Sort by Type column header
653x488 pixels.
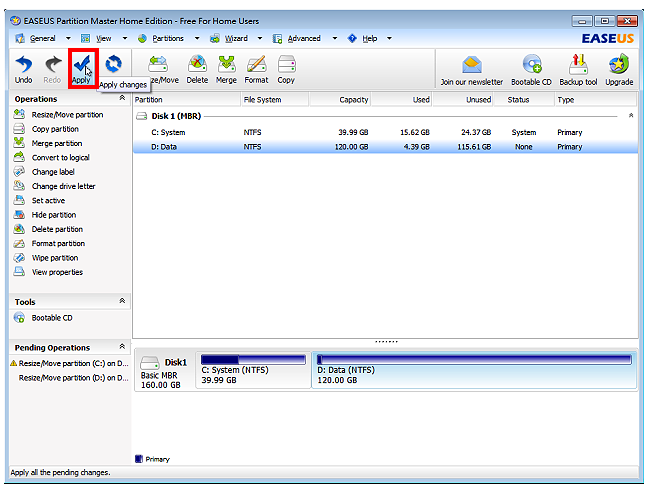point(596,100)
